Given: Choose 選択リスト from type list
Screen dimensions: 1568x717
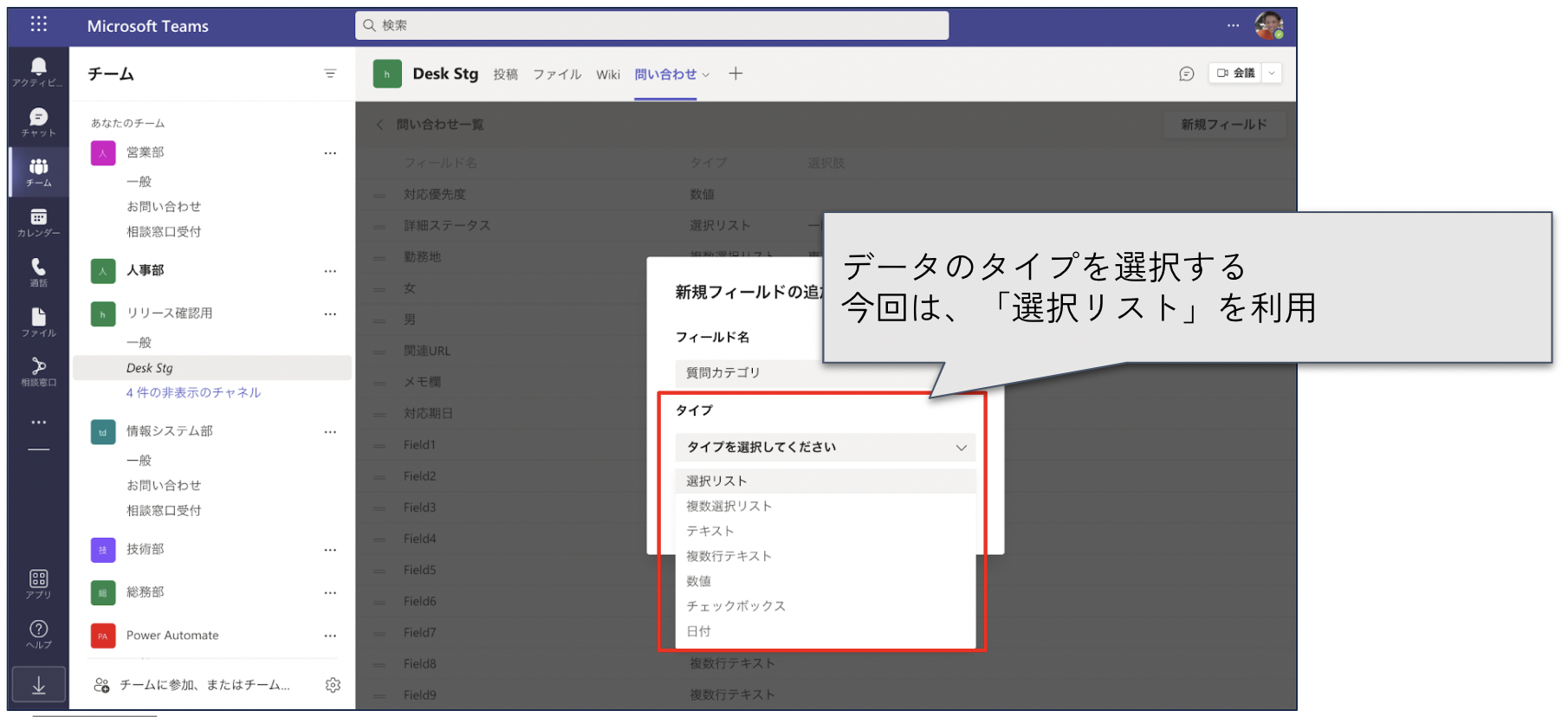Looking at the screenshot, I should [x=826, y=481].
